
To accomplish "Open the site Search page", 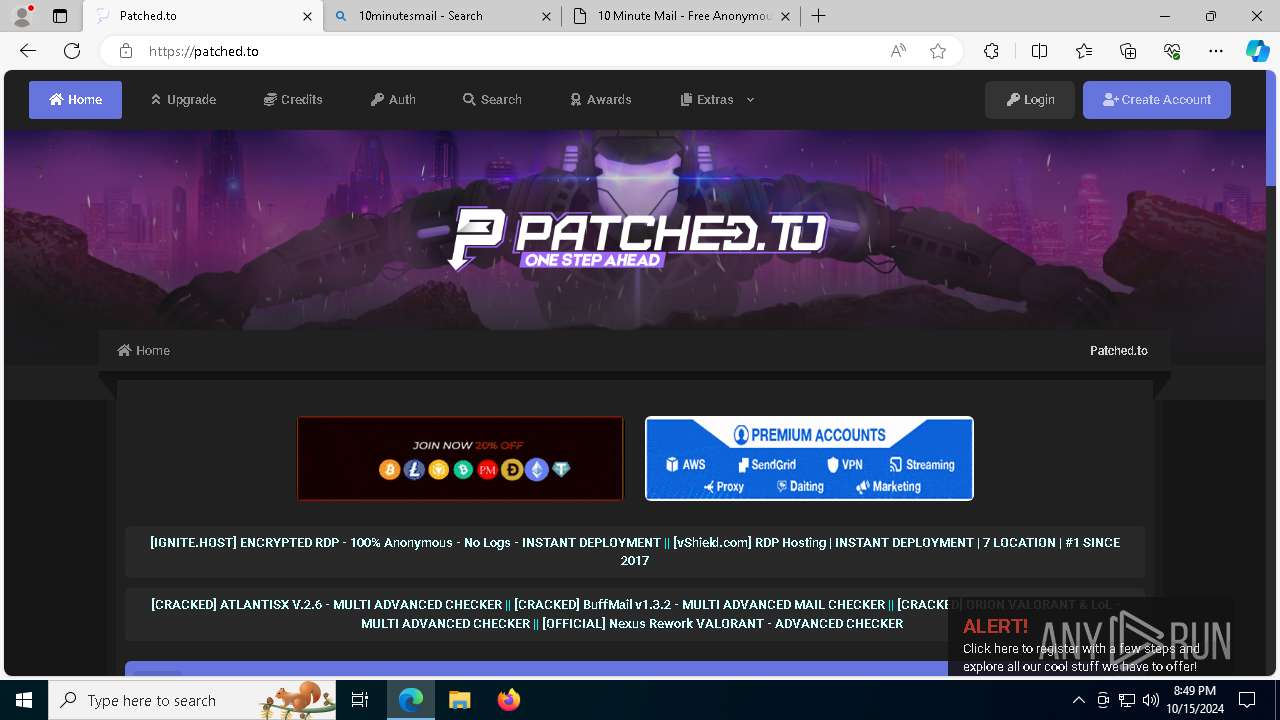I will click(492, 100).
